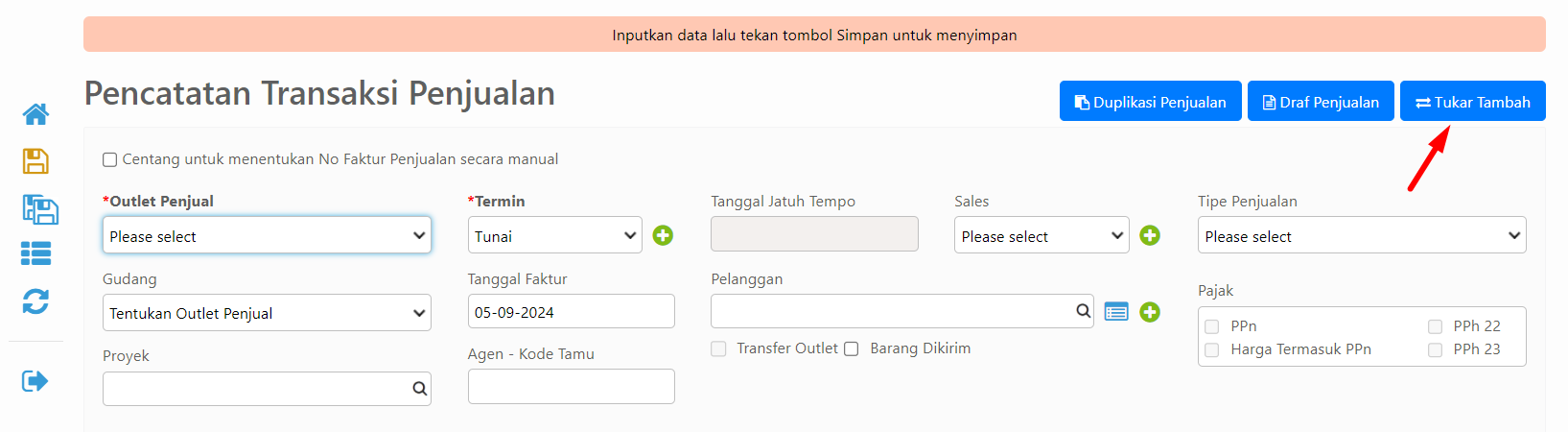Click the Tanggal Faktur date field

click(x=572, y=312)
